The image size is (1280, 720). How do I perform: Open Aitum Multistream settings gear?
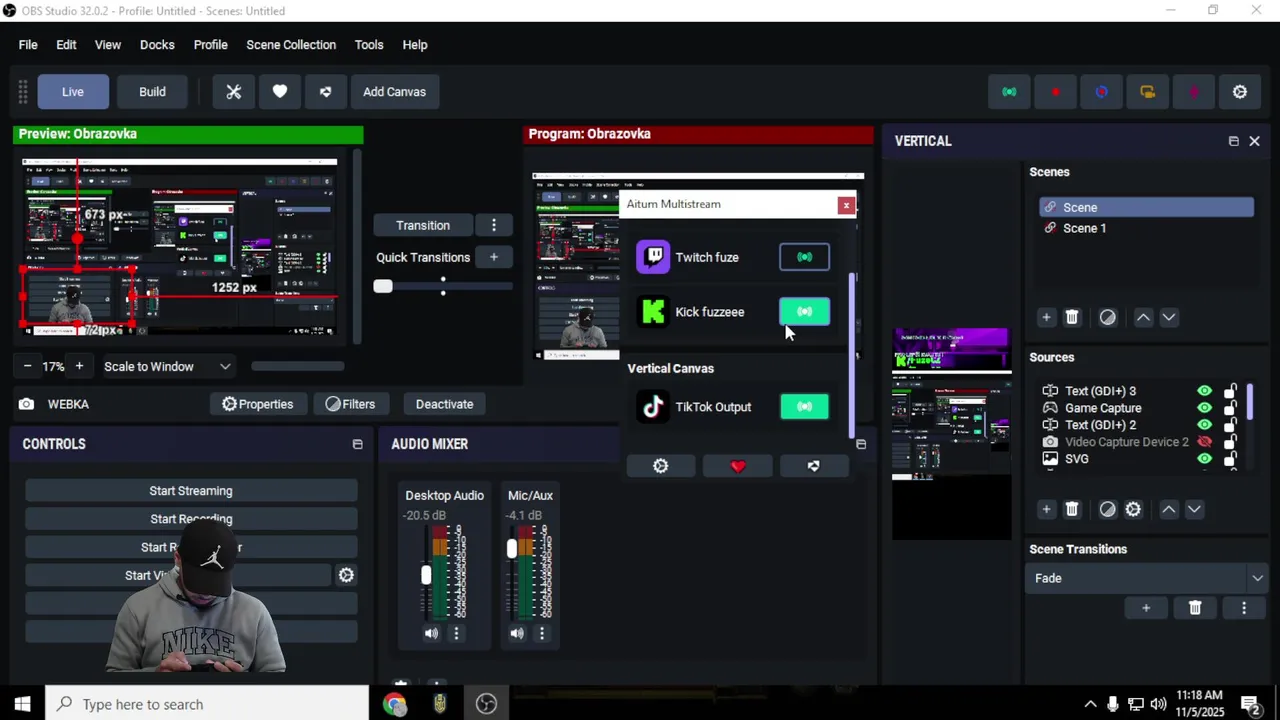pos(660,466)
